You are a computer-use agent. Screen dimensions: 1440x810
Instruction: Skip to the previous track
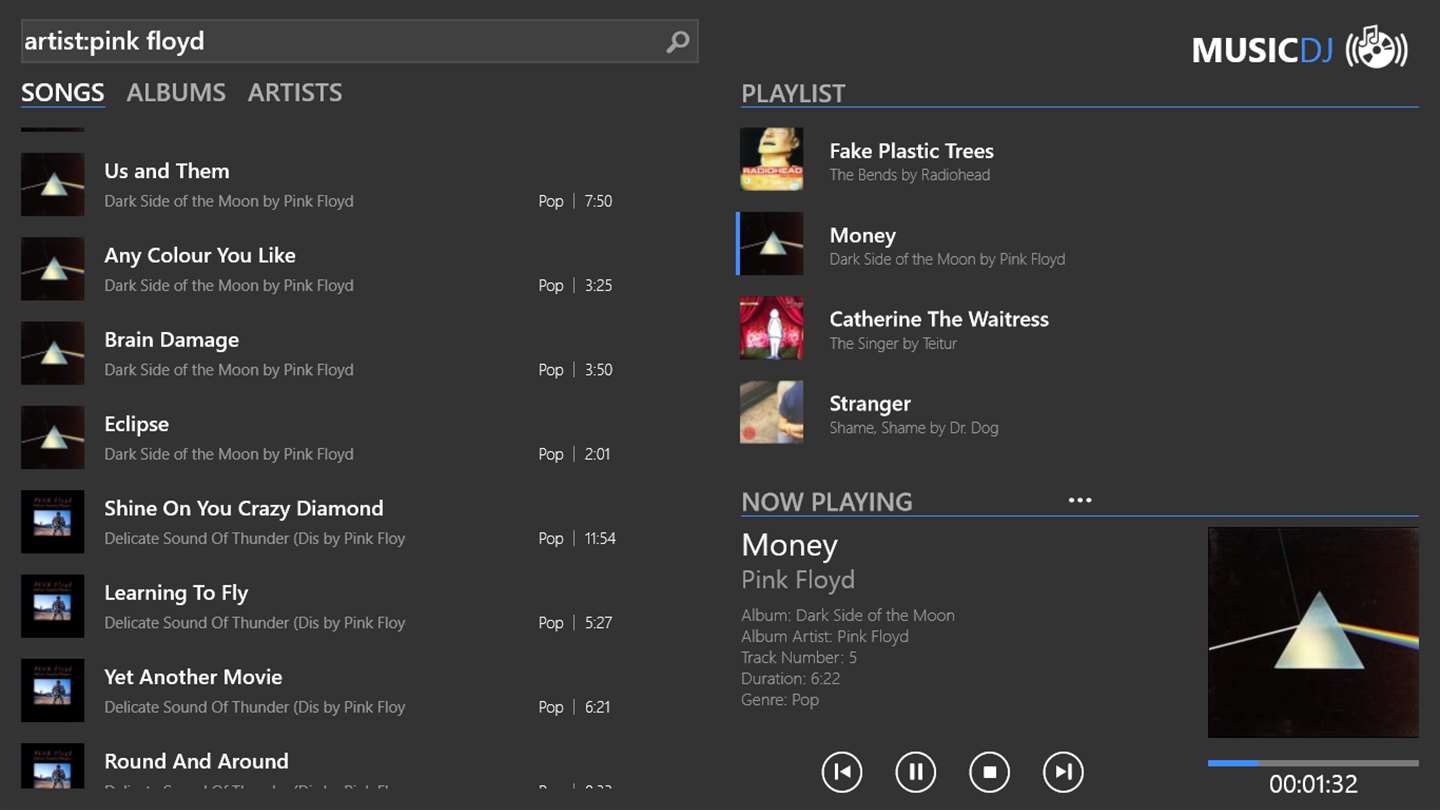842,772
